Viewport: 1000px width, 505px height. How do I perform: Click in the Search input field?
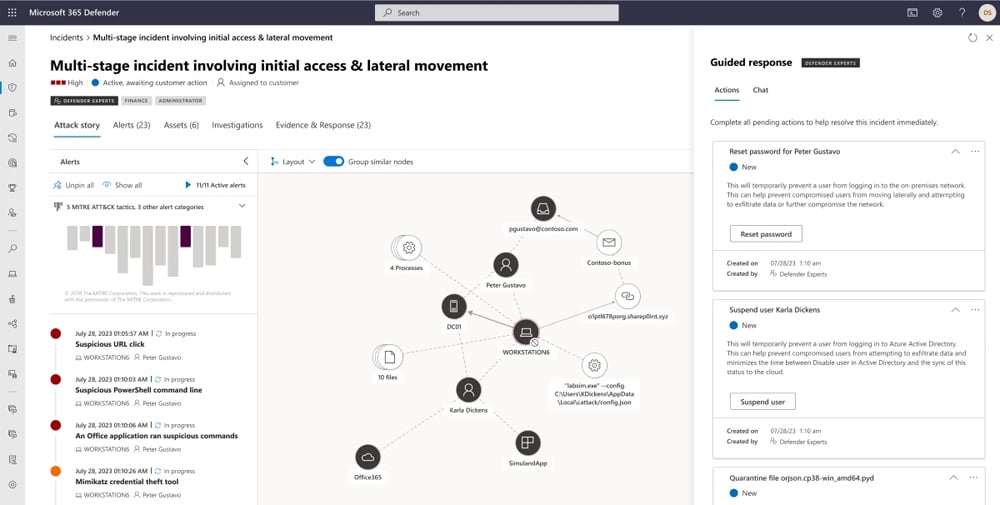point(497,13)
